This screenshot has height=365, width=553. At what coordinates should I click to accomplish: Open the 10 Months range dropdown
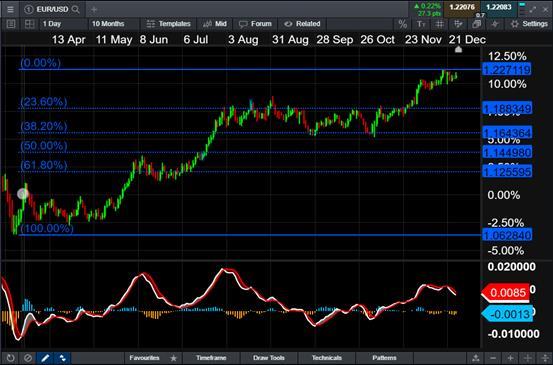(114, 24)
